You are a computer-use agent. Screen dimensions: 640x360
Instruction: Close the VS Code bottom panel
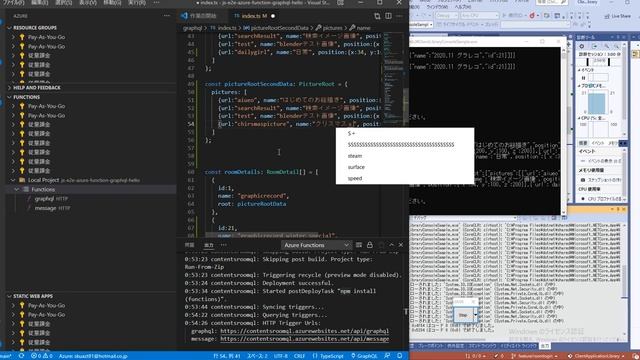pos(401,245)
